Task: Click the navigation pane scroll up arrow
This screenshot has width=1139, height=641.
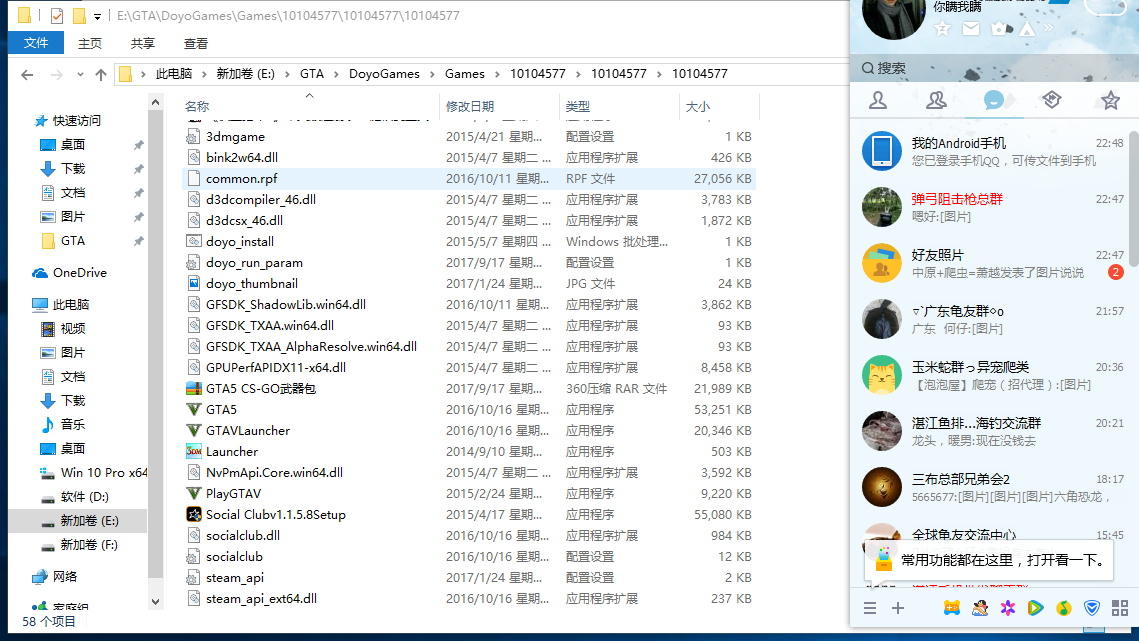Action: (x=155, y=102)
